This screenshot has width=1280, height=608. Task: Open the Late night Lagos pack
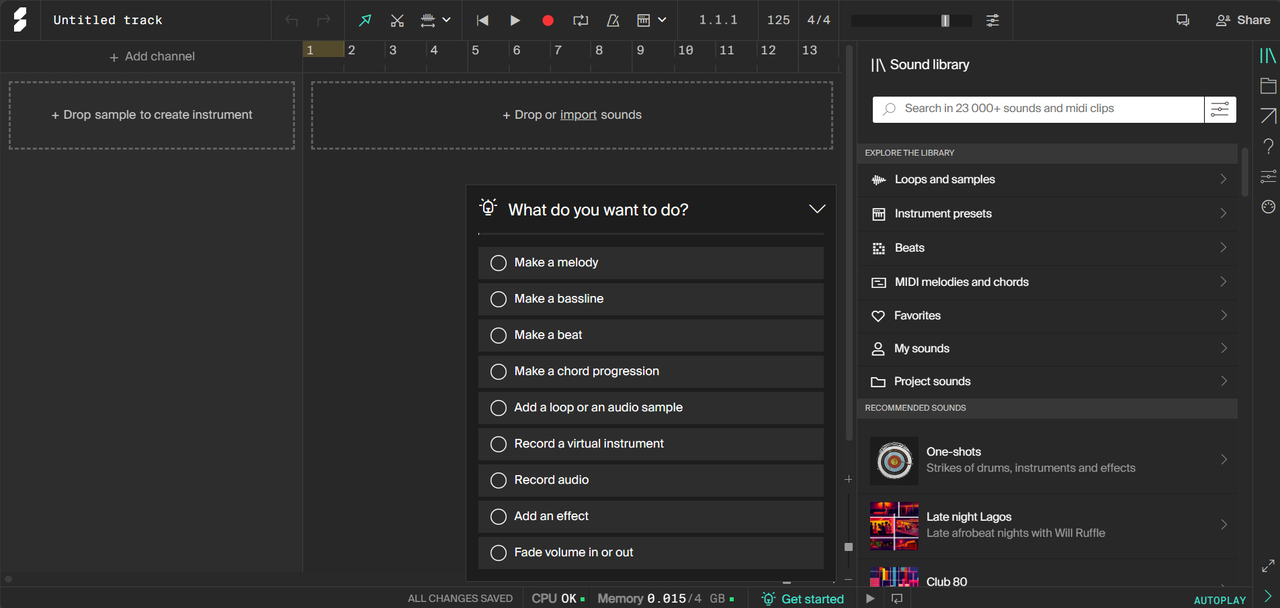(x=1047, y=525)
